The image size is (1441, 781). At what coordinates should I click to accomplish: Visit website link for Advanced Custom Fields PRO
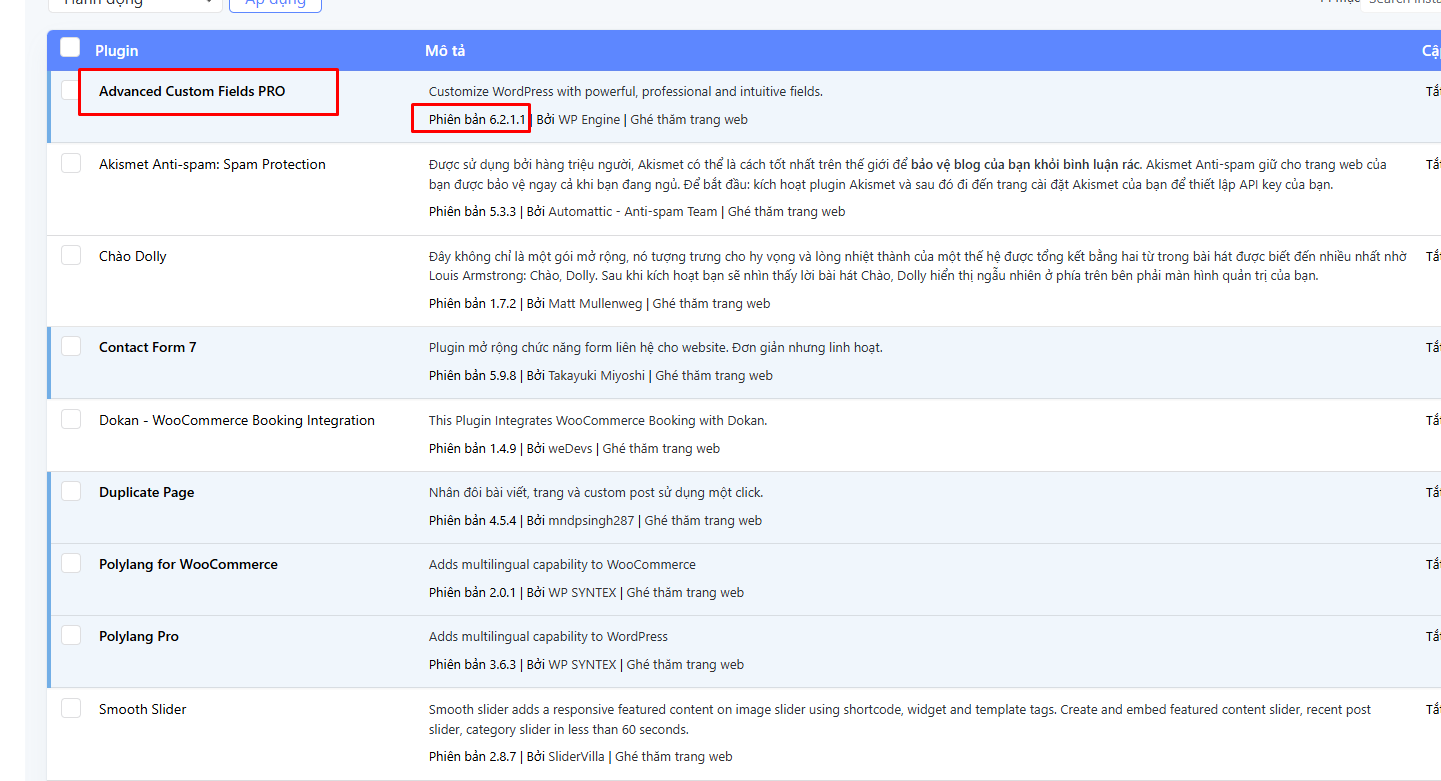click(689, 120)
